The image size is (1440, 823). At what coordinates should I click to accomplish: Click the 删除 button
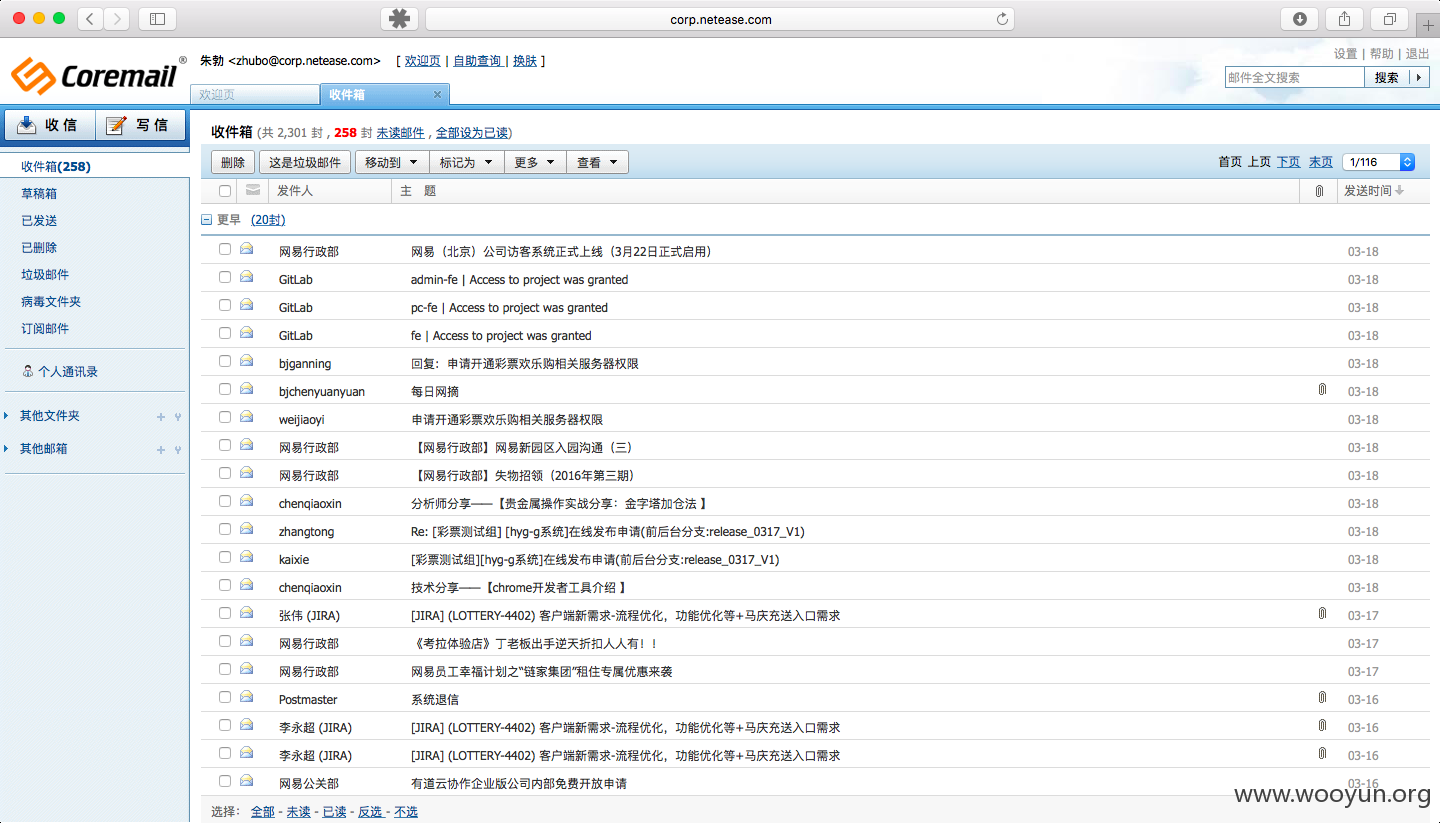click(x=233, y=162)
